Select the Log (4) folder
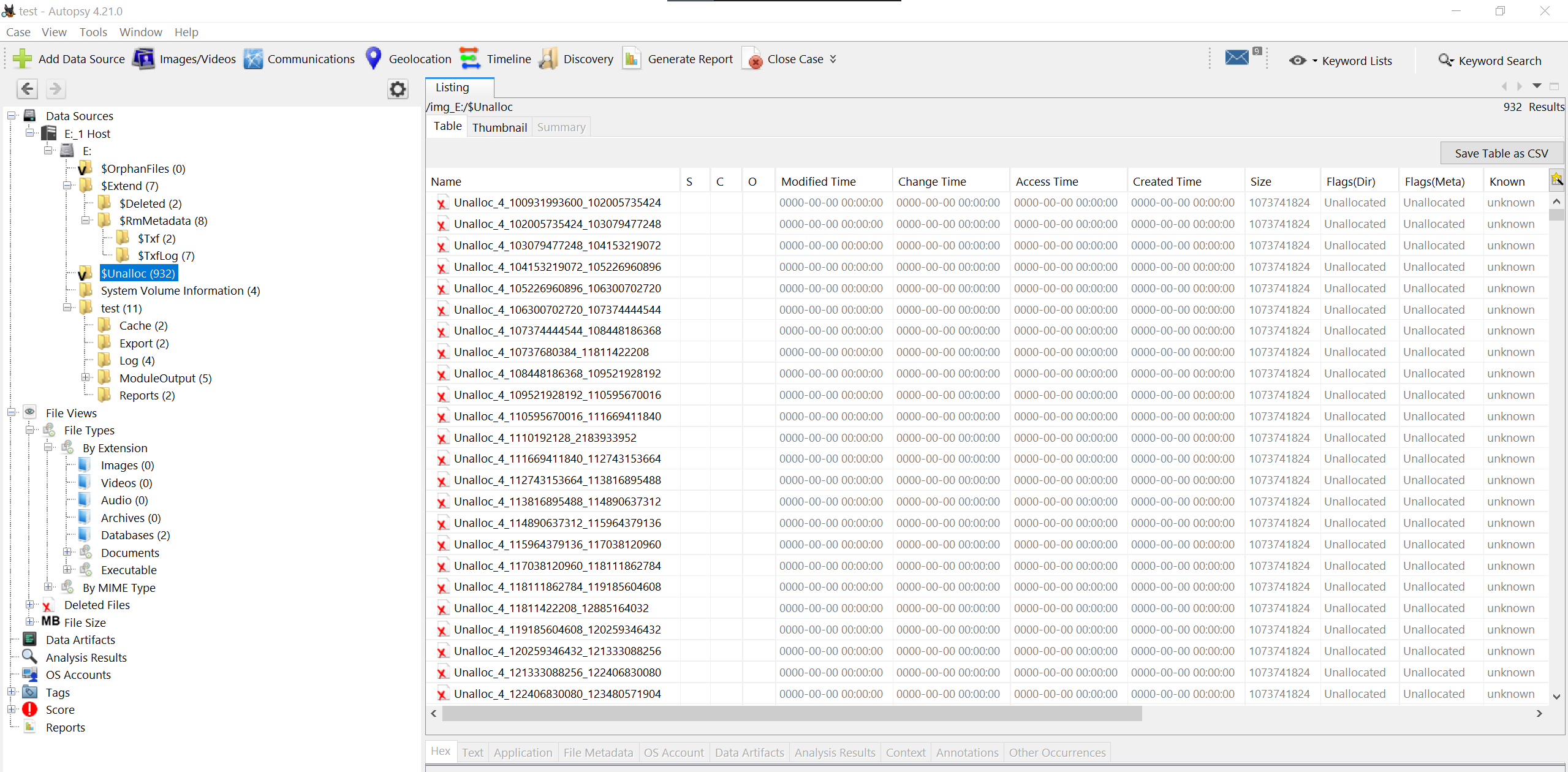The image size is (1568, 772). pyautogui.click(x=137, y=360)
